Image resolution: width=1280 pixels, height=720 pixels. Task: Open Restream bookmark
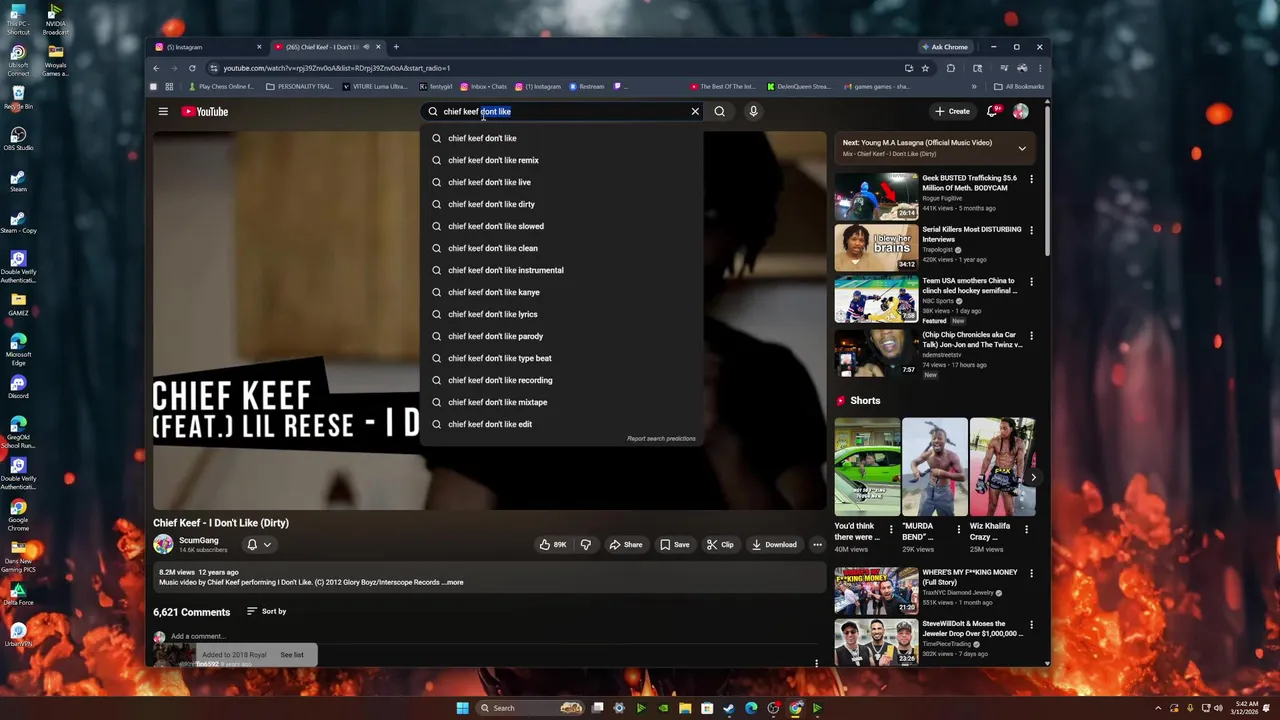click(x=587, y=86)
